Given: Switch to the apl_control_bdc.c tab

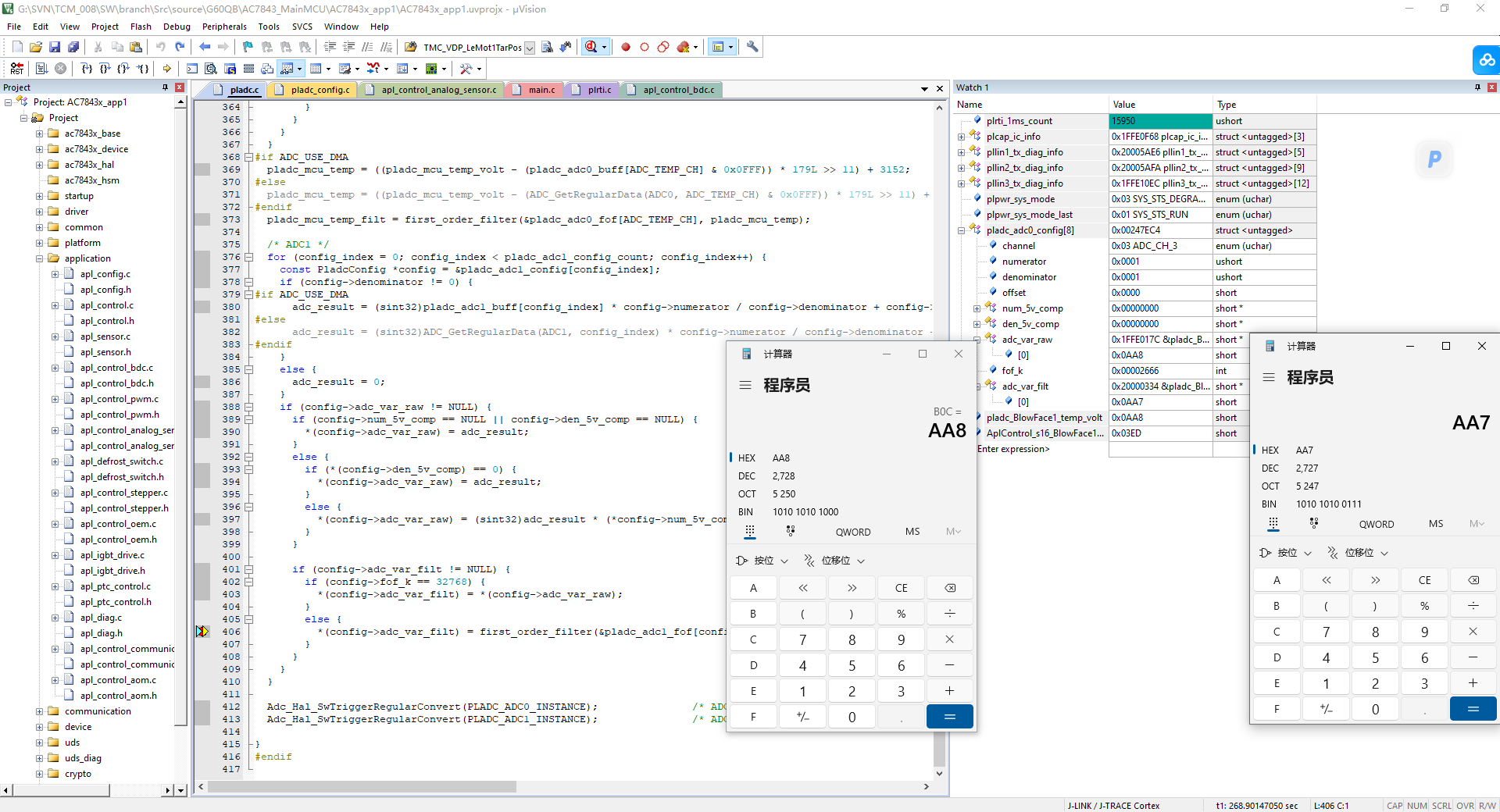Looking at the screenshot, I should coord(678,90).
